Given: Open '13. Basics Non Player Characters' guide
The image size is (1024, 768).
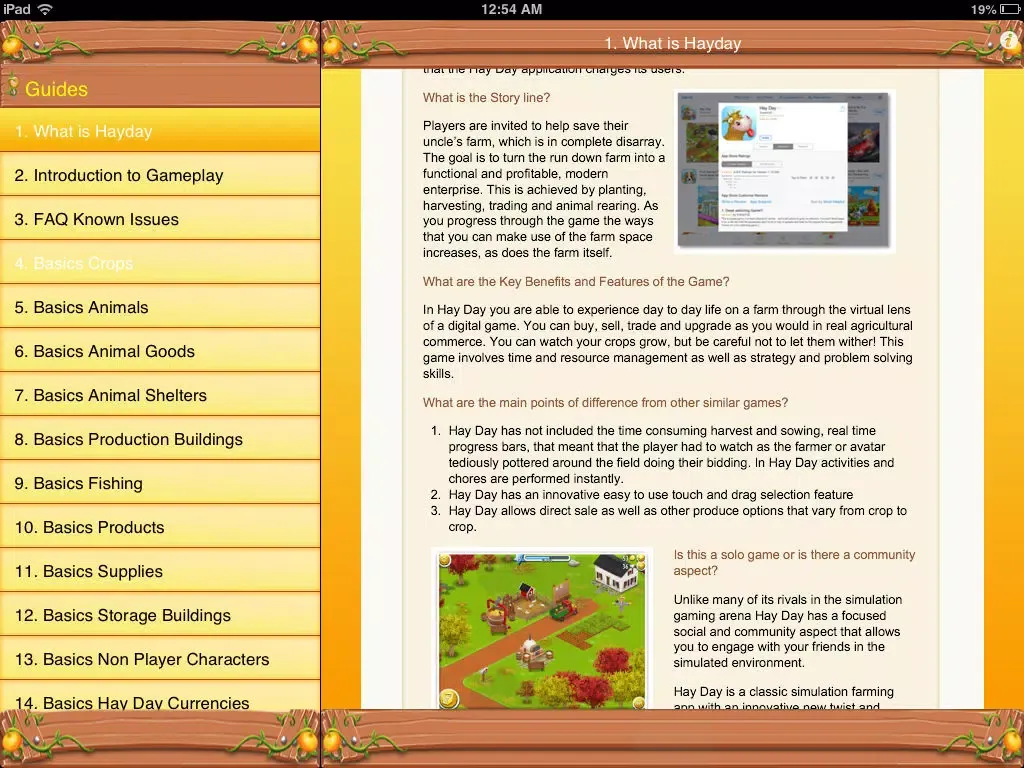Looking at the screenshot, I should pyautogui.click(x=160, y=659).
